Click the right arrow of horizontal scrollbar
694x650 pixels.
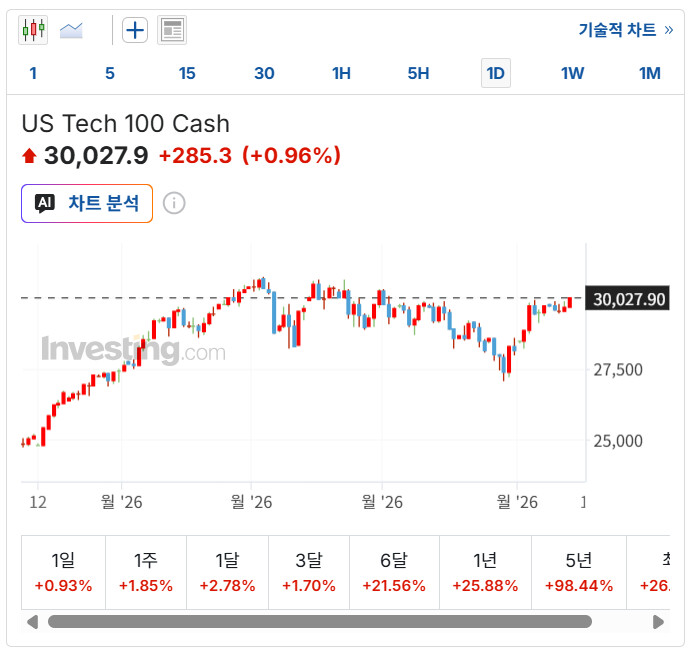click(x=658, y=622)
